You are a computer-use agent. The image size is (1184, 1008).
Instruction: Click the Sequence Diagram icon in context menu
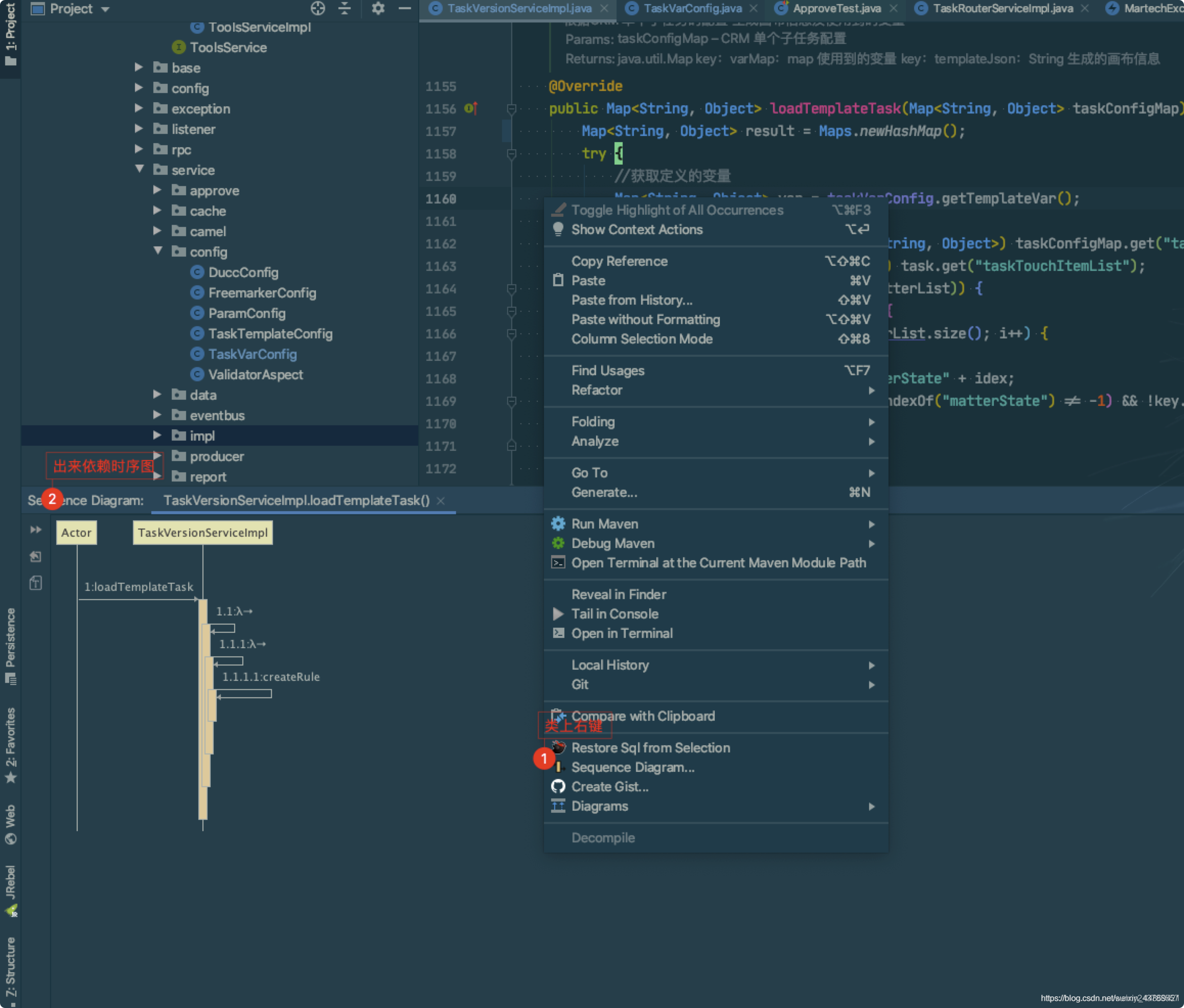(x=557, y=768)
